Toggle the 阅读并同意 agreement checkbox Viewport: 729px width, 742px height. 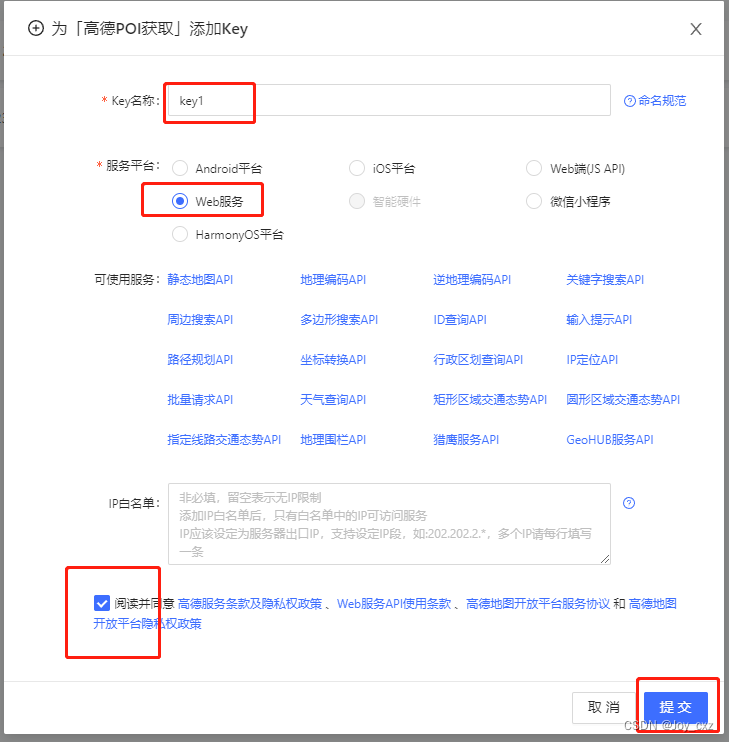102,603
